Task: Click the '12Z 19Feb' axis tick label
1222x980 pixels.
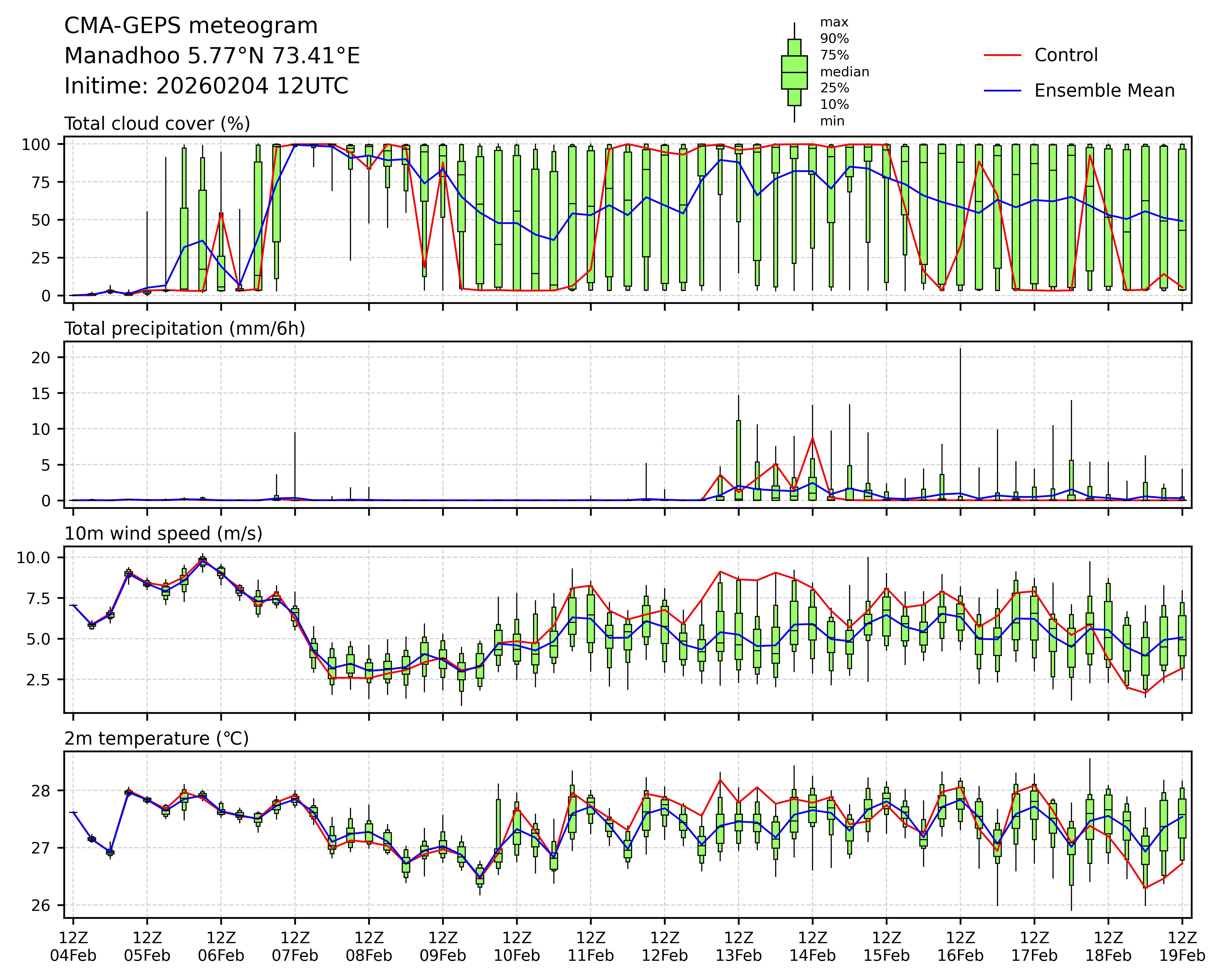Action: (1182, 946)
